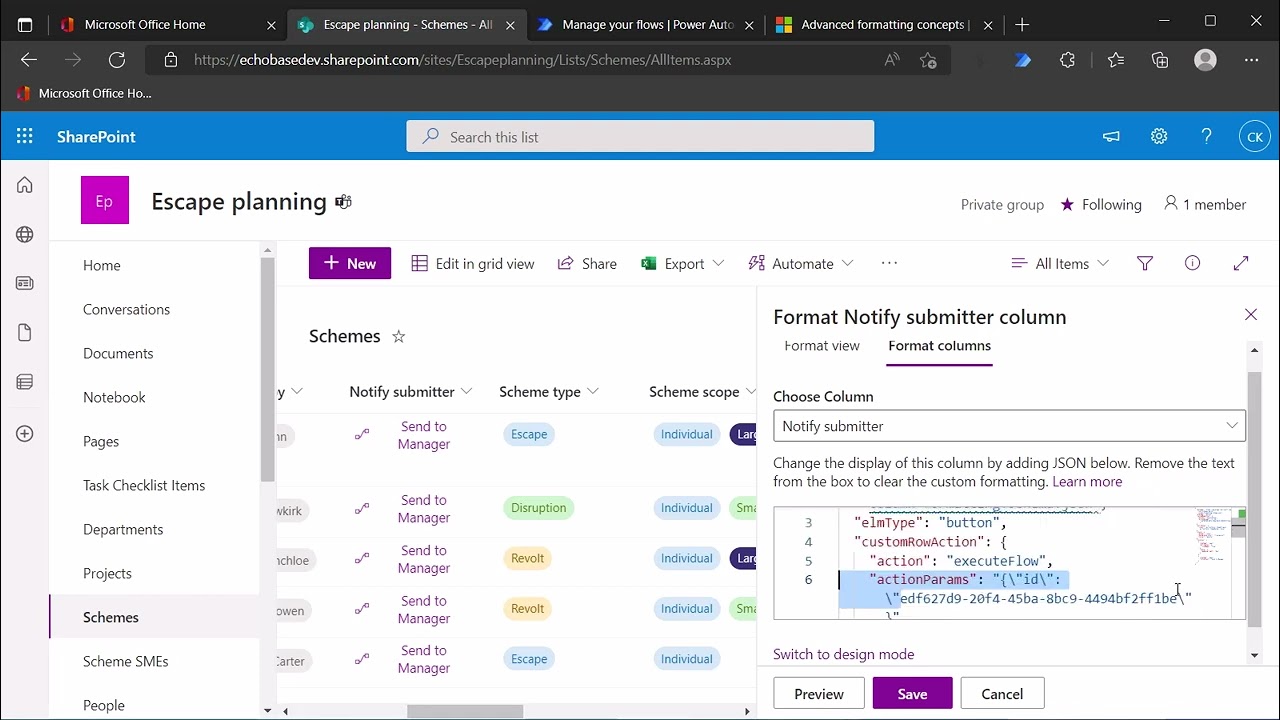Open the SharePoint app launcher waffle

[25, 137]
